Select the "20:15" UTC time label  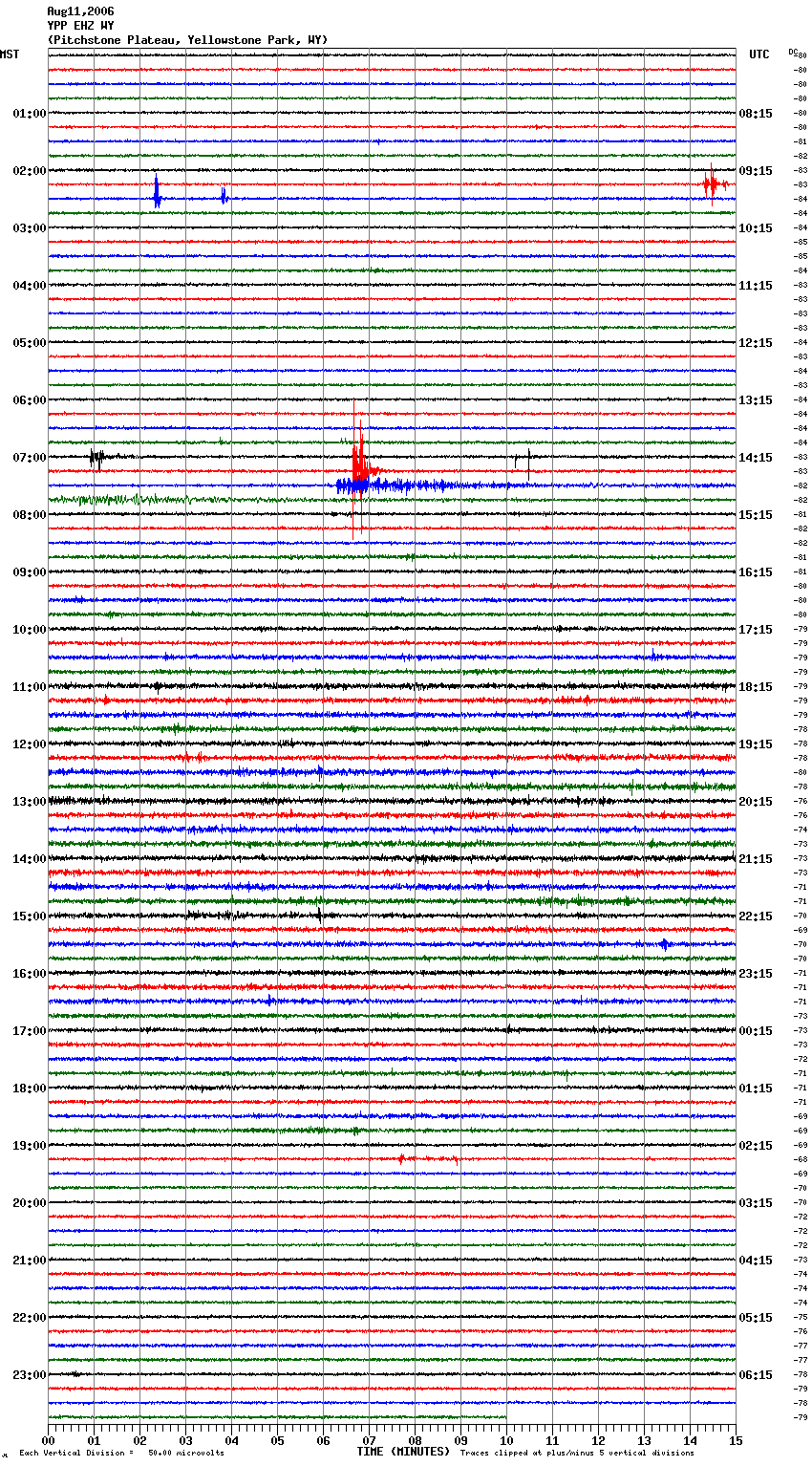tap(756, 802)
